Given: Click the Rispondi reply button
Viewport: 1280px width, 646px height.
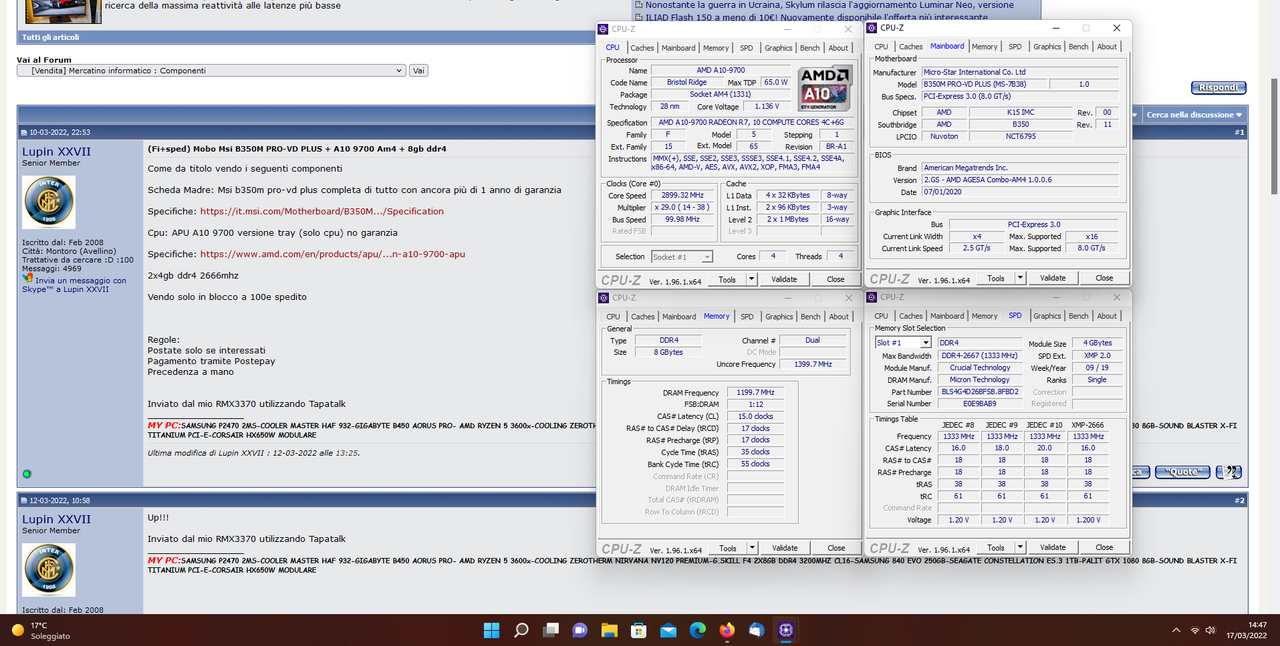Looking at the screenshot, I should coord(1218,88).
